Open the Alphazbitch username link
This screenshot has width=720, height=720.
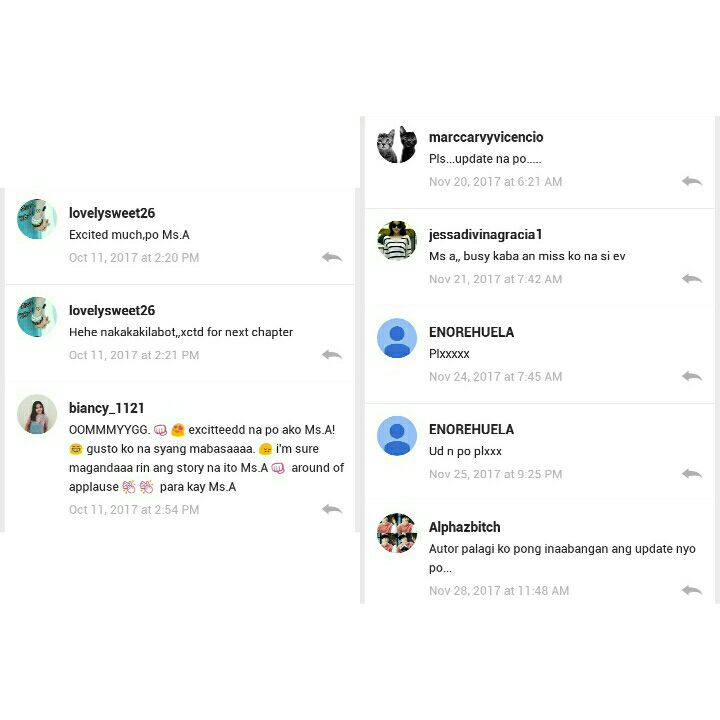click(x=464, y=527)
